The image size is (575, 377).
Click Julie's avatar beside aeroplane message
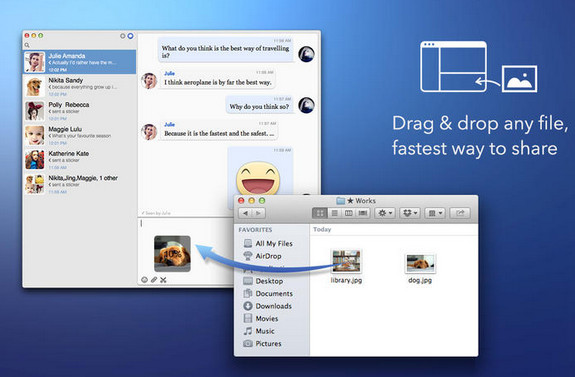pos(149,81)
